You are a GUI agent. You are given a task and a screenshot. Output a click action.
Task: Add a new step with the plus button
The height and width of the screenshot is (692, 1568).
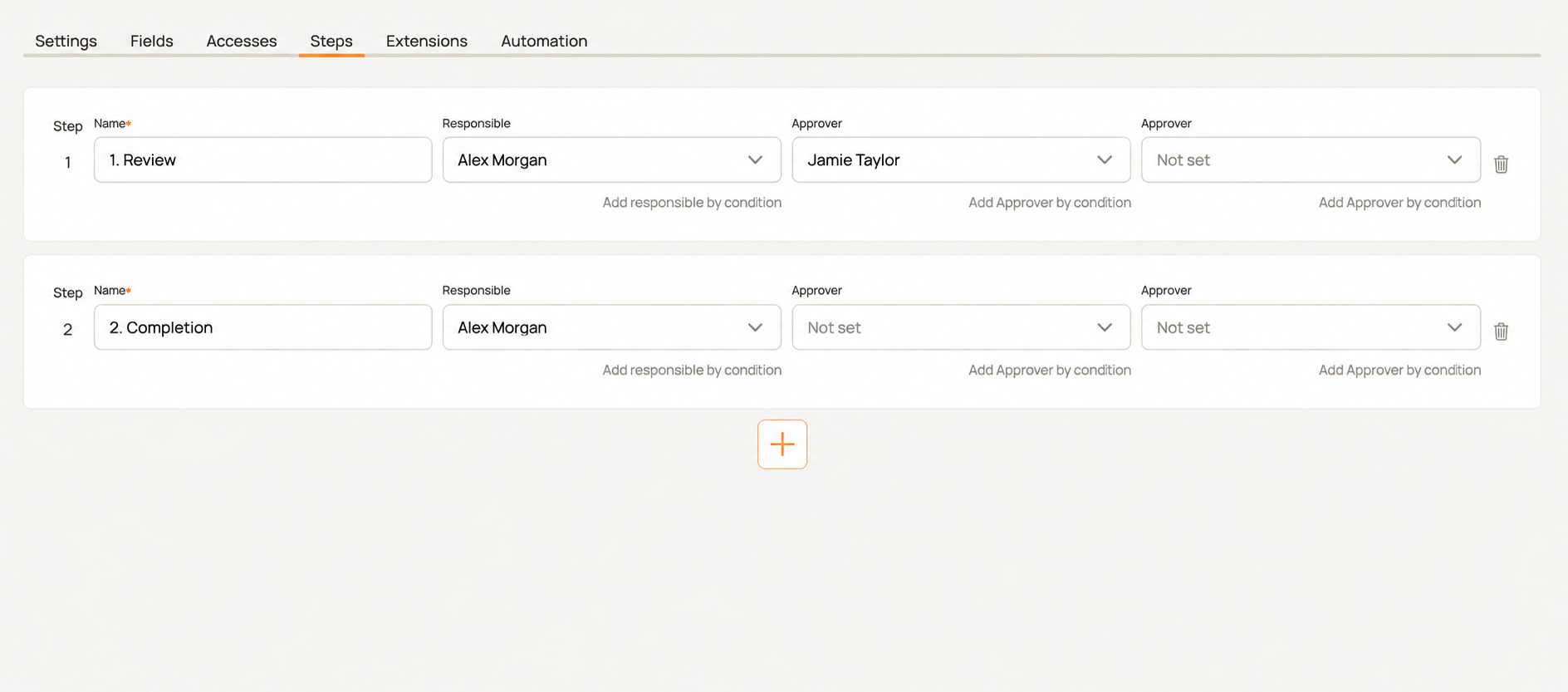[782, 444]
